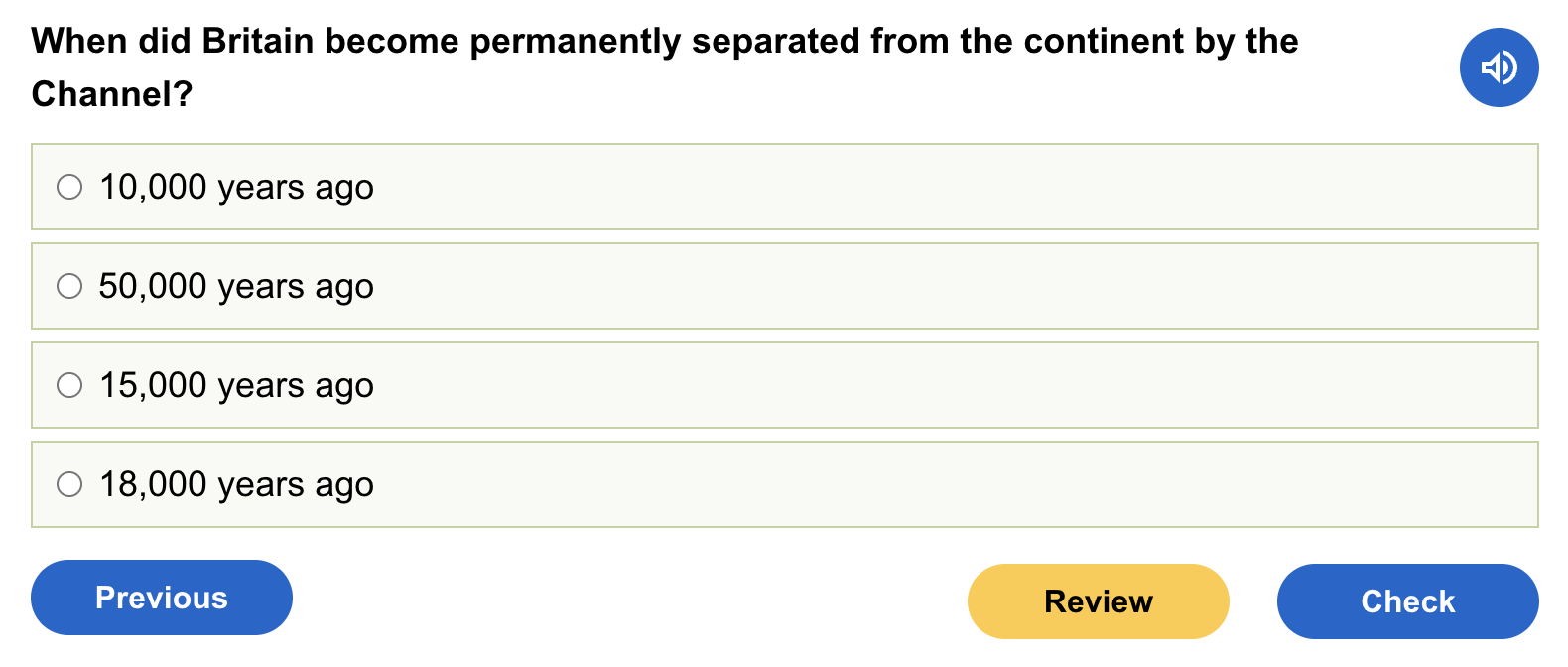Image resolution: width=1568 pixels, height=667 pixels.
Task: Select the 10,000 years ago radio button
Action: point(69,187)
